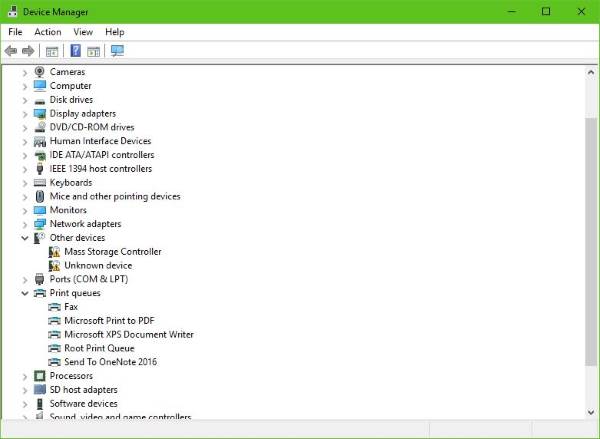This screenshot has width=600, height=439.
Task: Expand the Ports (COM & LPT) node
Action: point(25,279)
